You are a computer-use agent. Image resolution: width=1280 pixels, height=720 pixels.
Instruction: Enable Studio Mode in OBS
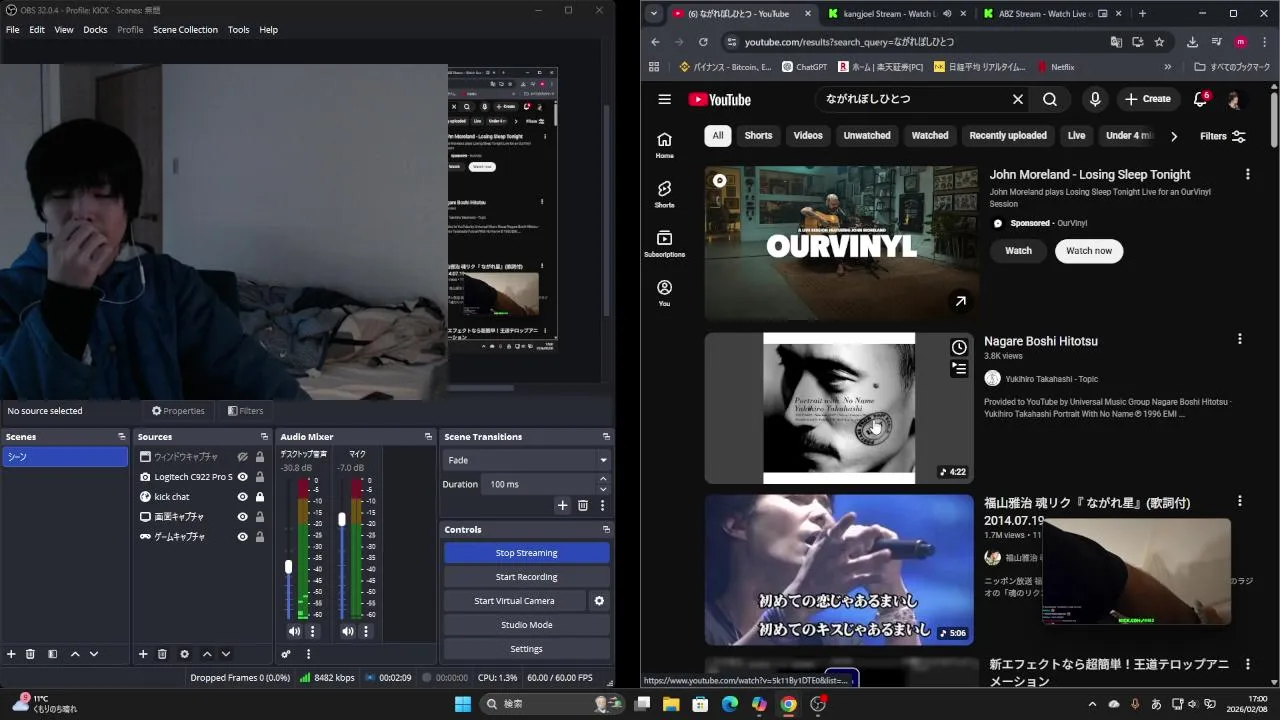coord(526,625)
